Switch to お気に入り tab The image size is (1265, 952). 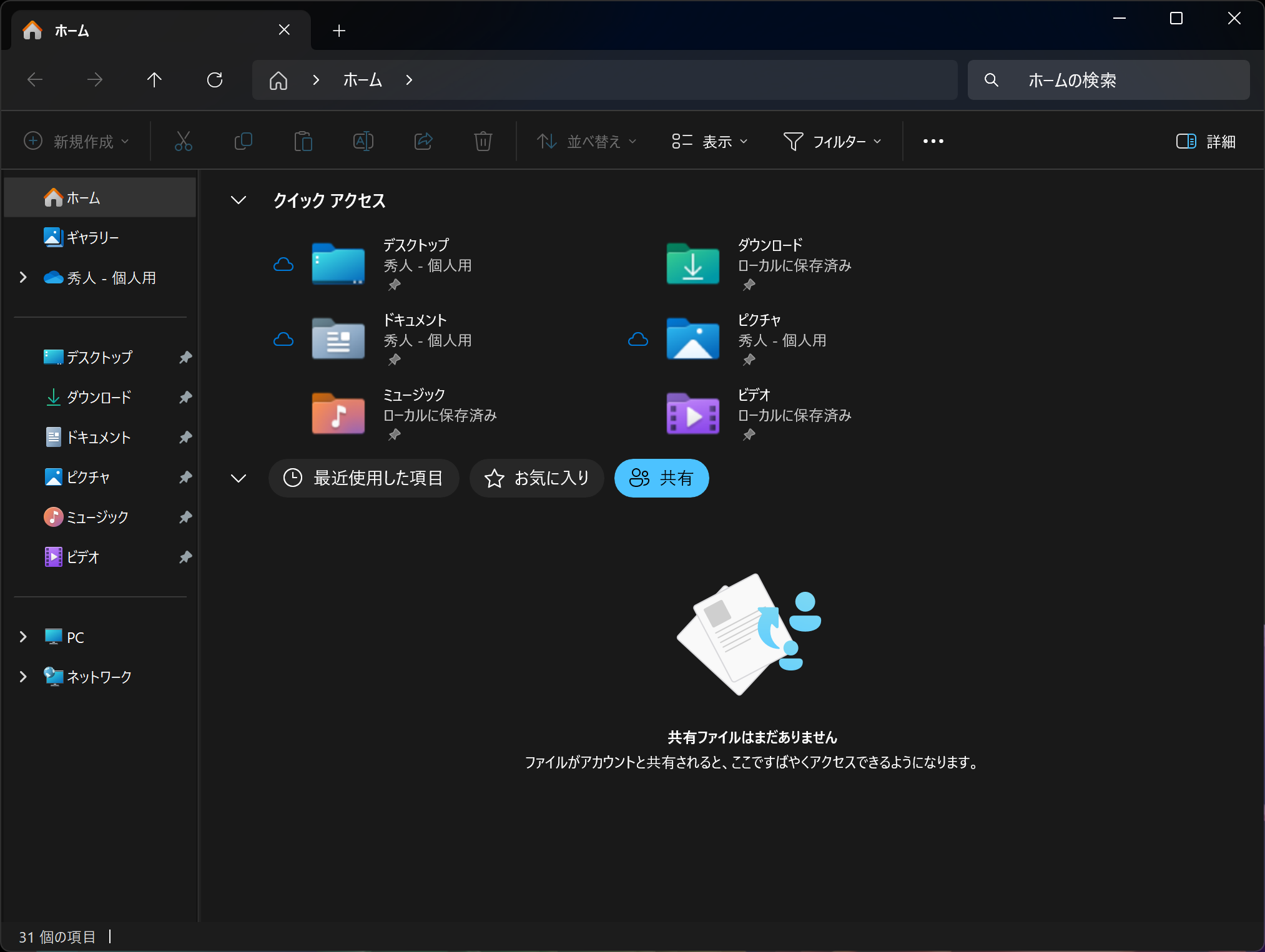pos(537,478)
